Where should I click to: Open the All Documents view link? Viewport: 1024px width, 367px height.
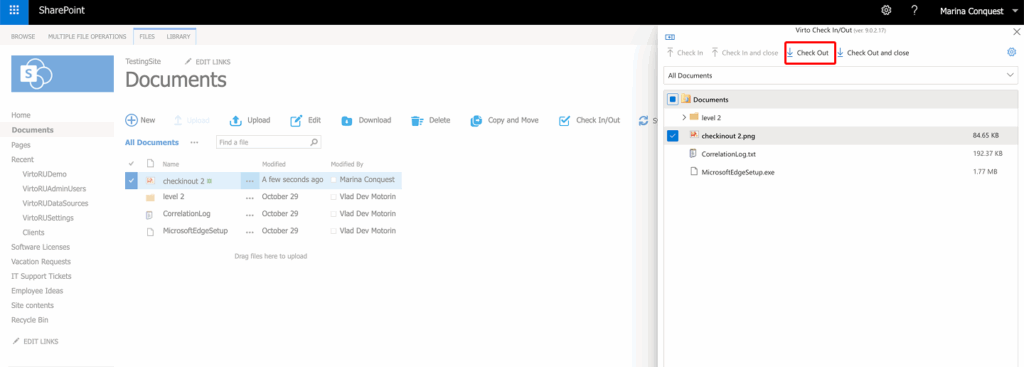tap(152, 142)
